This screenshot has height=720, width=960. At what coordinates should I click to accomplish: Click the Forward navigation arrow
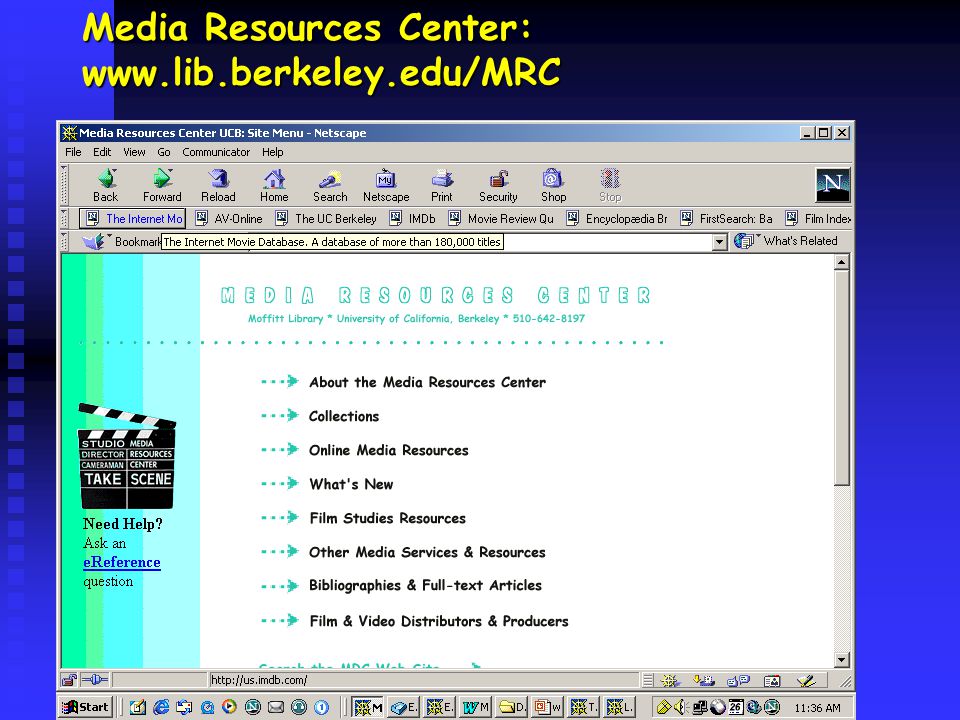pyautogui.click(x=162, y=186)
